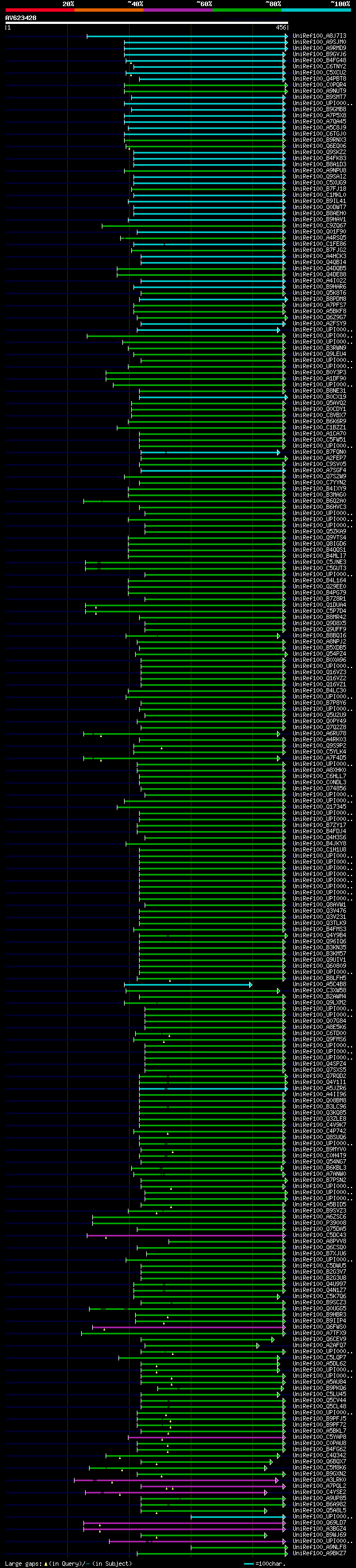Image resolution: width=356 pixels, height=1568 pixels.
Task: Click hit name UniRef100_A8PVV8
Action: (x=319, y=1241)
